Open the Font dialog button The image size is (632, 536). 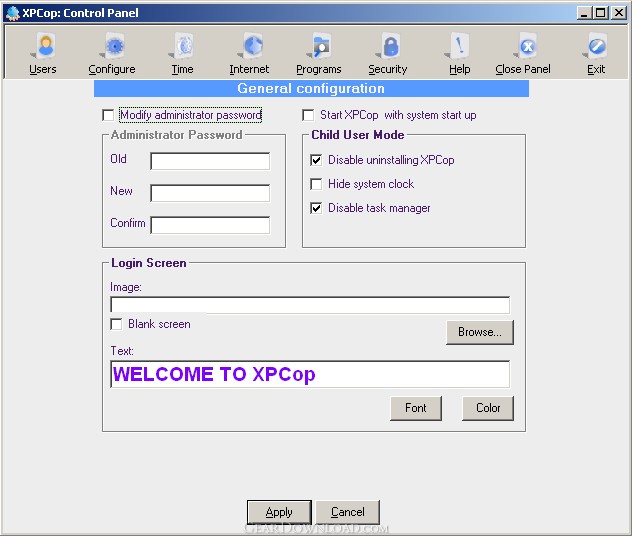click(x=416, y=408)
